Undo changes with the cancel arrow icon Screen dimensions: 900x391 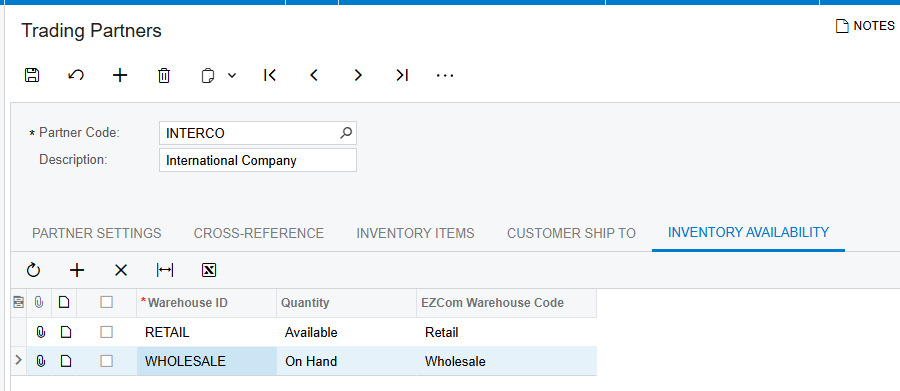click(76, 75)
